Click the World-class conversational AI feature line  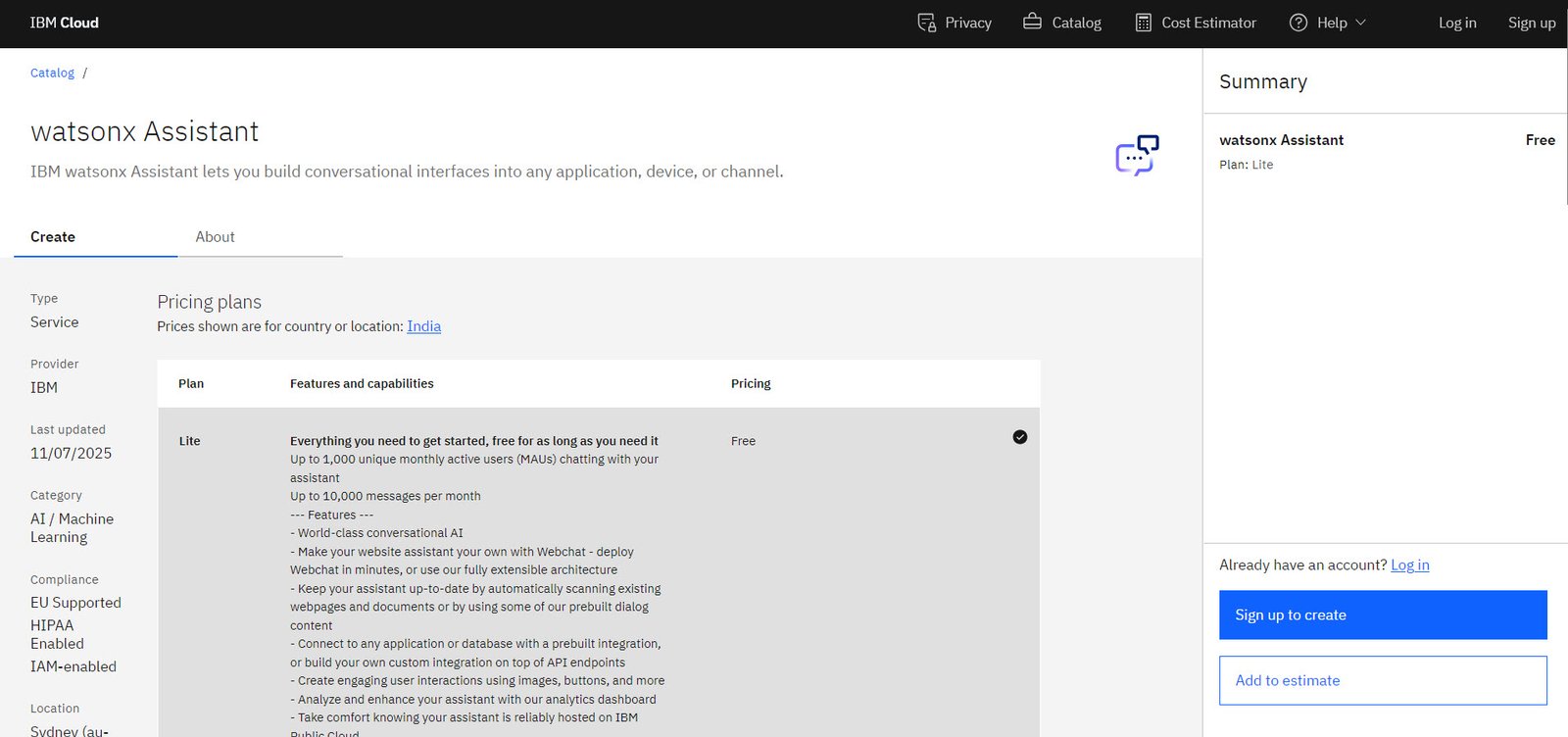click(376, 533)
